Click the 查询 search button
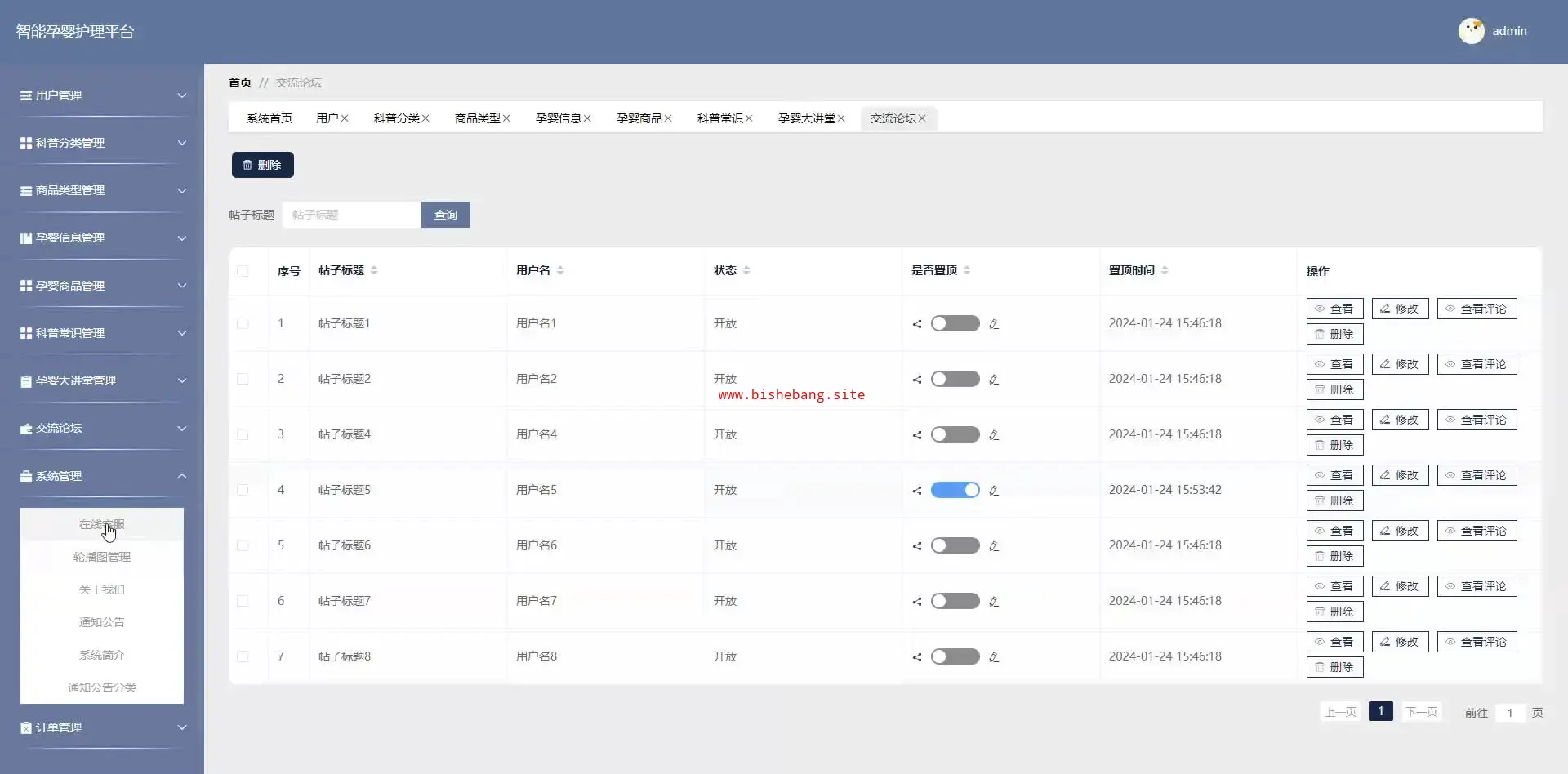Screen dimensions: 1568x774 pyautogui.click(x=446, y=215)
